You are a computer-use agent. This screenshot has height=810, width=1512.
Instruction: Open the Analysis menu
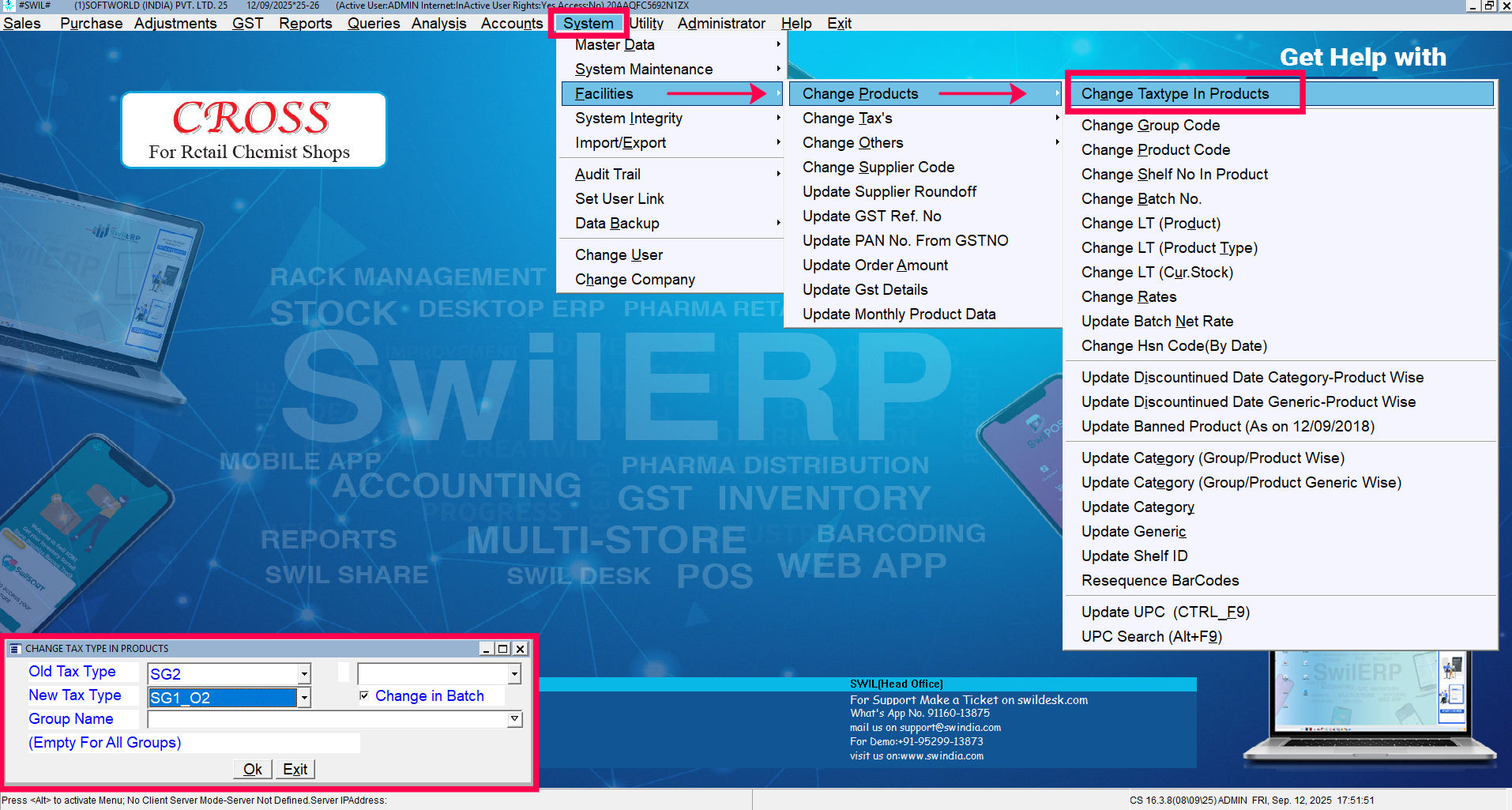tap(438, 23)
